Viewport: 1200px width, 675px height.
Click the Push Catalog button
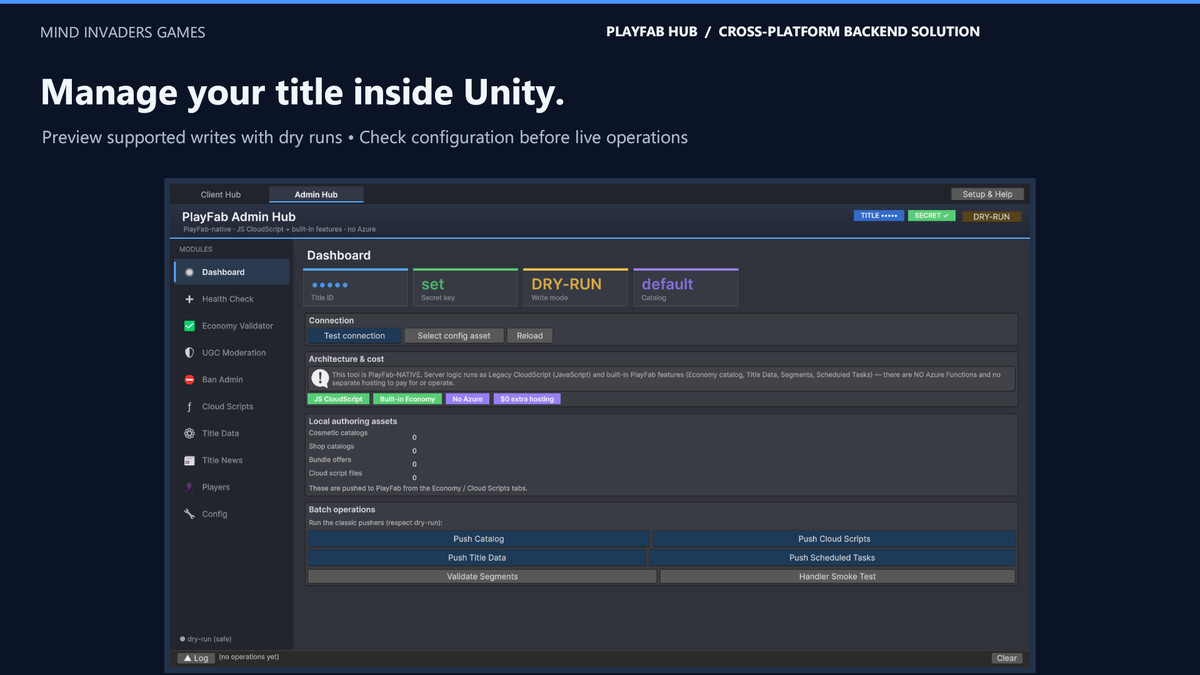[479, 539]
